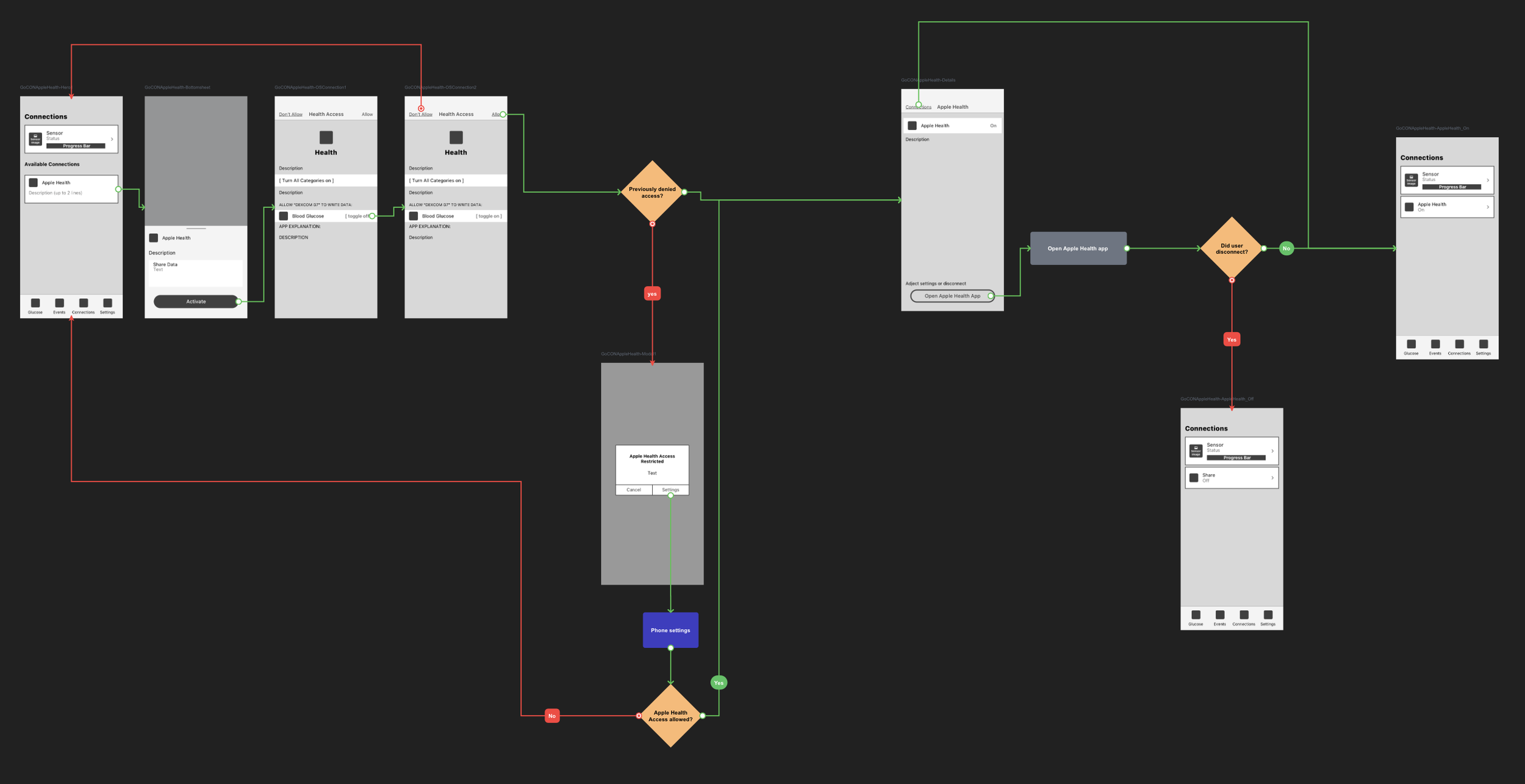
Task: Open Connections tab in AppleHealth_On frame
Action: pos(1459,344)
